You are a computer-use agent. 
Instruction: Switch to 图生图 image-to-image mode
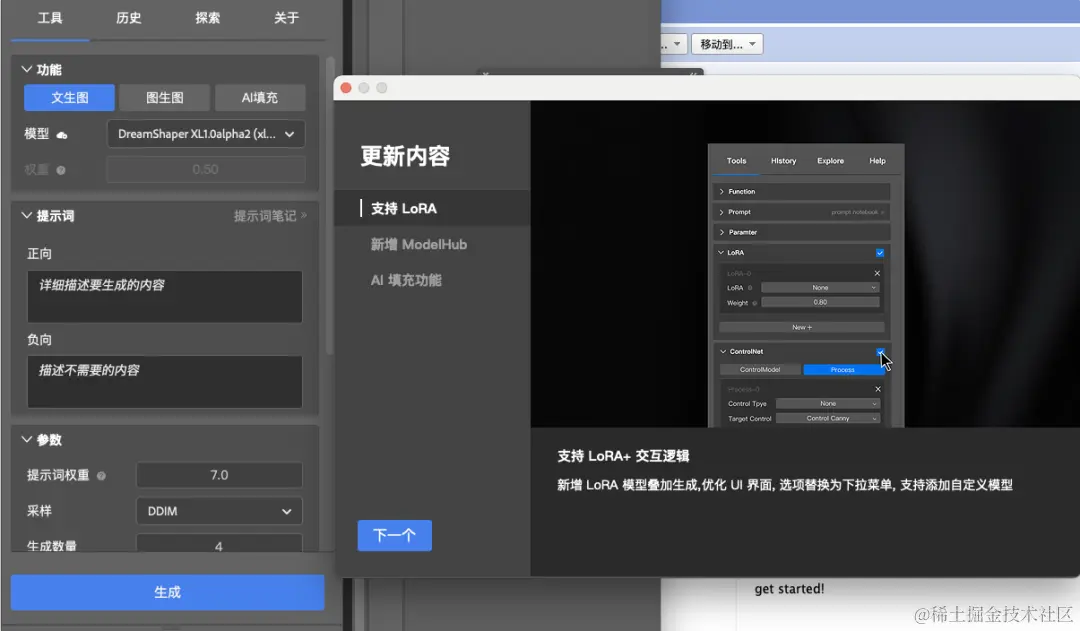[164, 97]
